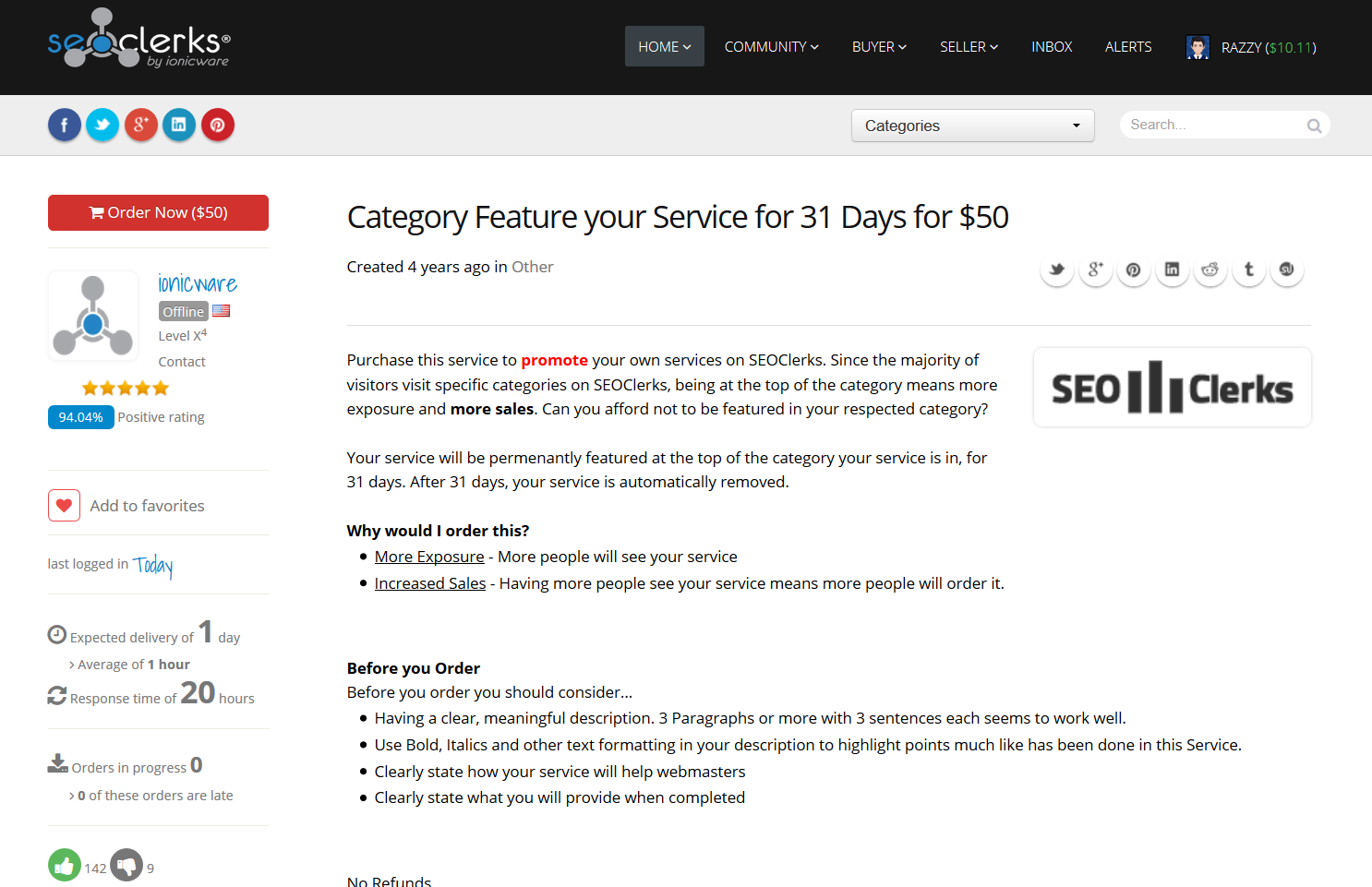The width and height of the screenshot is (1372, 887).
Task: Open the red Google Plus page icon
Action: 140,125
